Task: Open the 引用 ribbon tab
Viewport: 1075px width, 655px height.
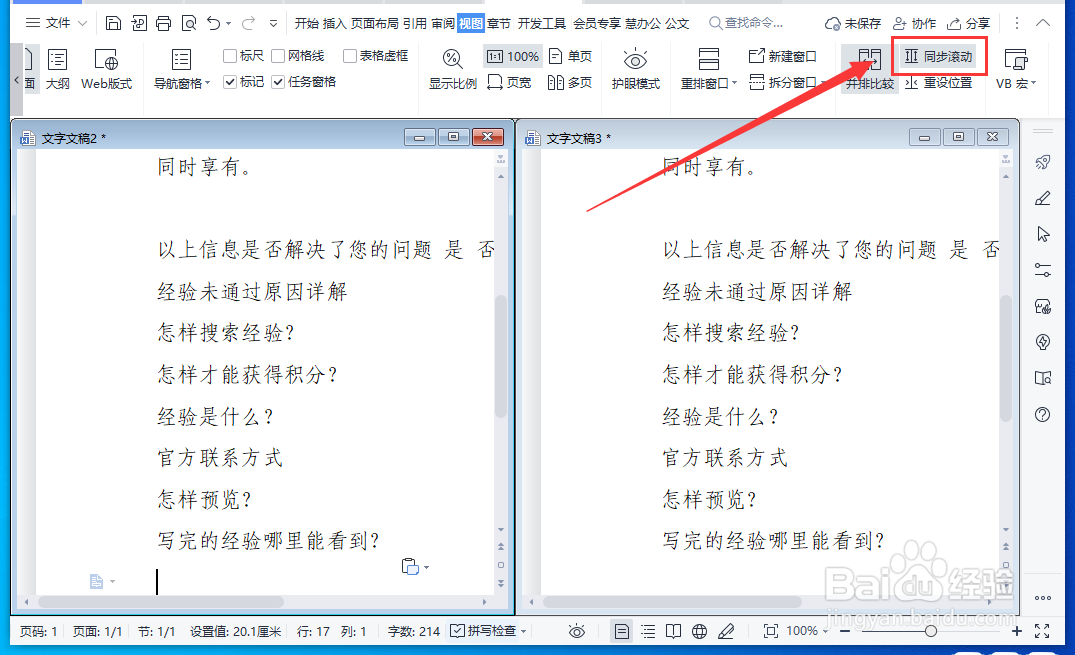Action: 415,23
